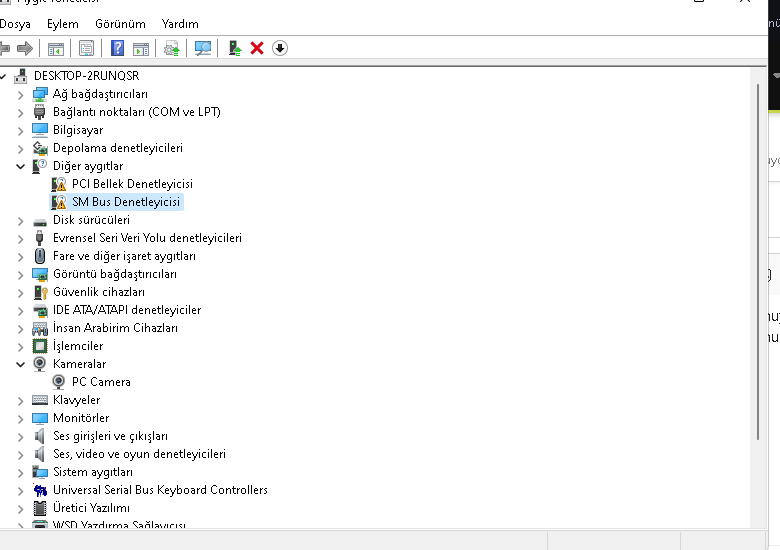Expand IDE ATA/ATAPI denetleyiciler node
The image size is (780, 550).
pos(20,310)
